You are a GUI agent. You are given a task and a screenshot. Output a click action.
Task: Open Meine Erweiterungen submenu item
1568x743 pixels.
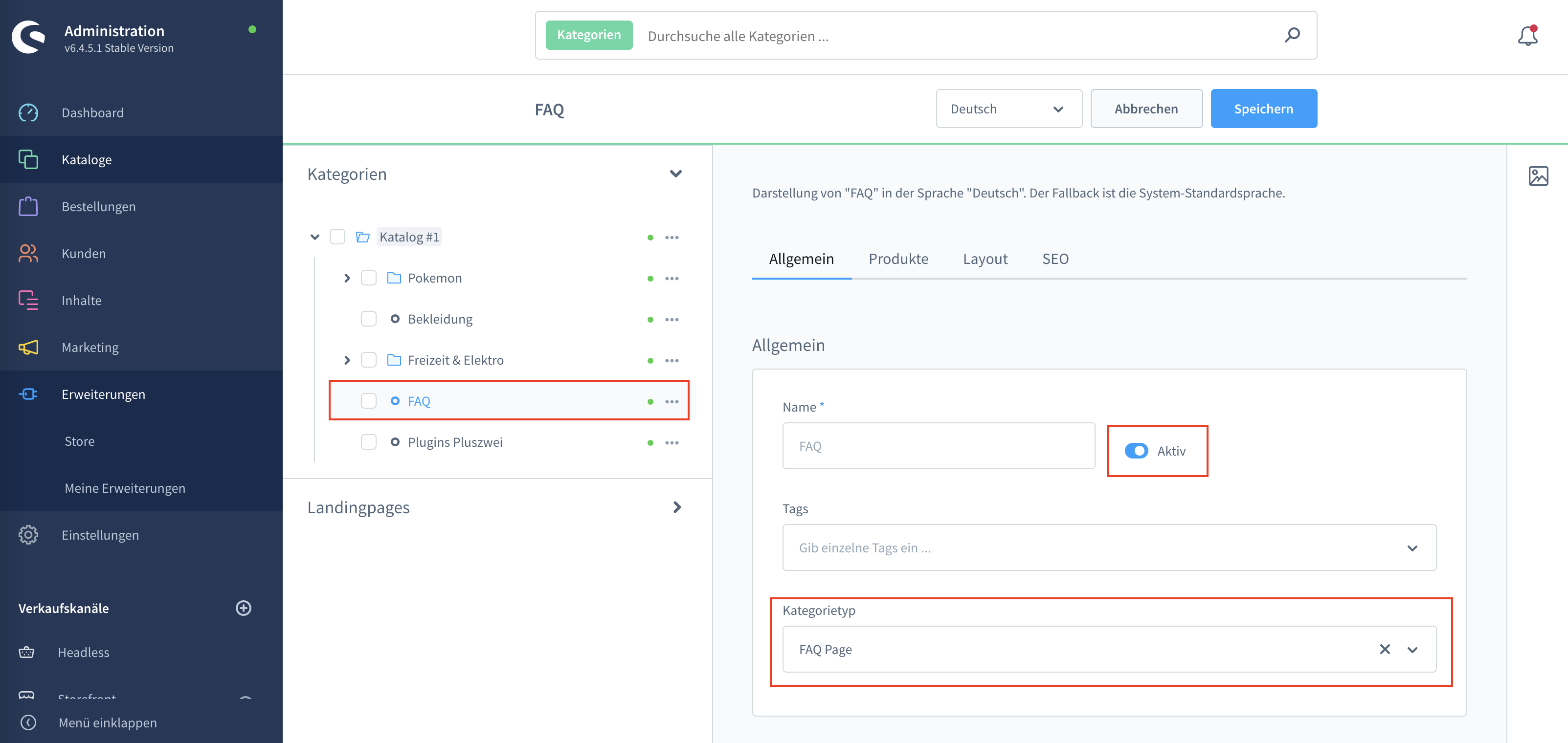click(125, 487)
